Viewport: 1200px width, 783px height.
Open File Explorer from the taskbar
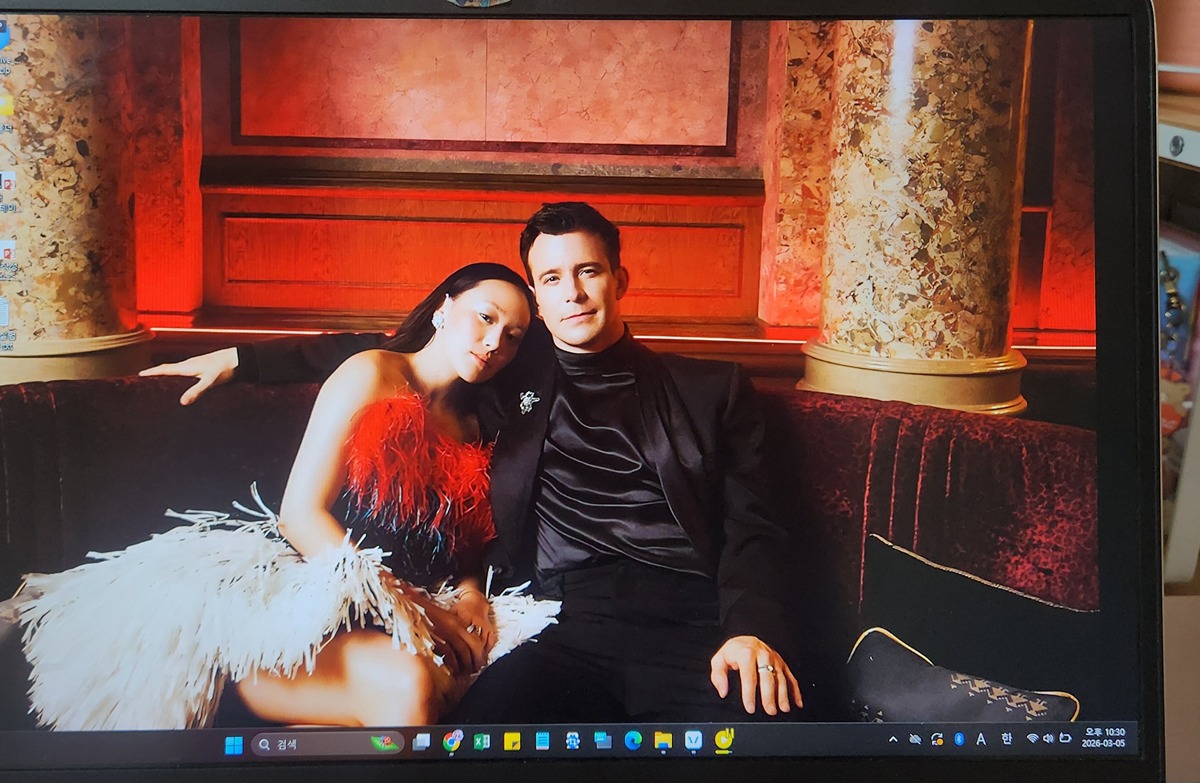tap(662, 740)
